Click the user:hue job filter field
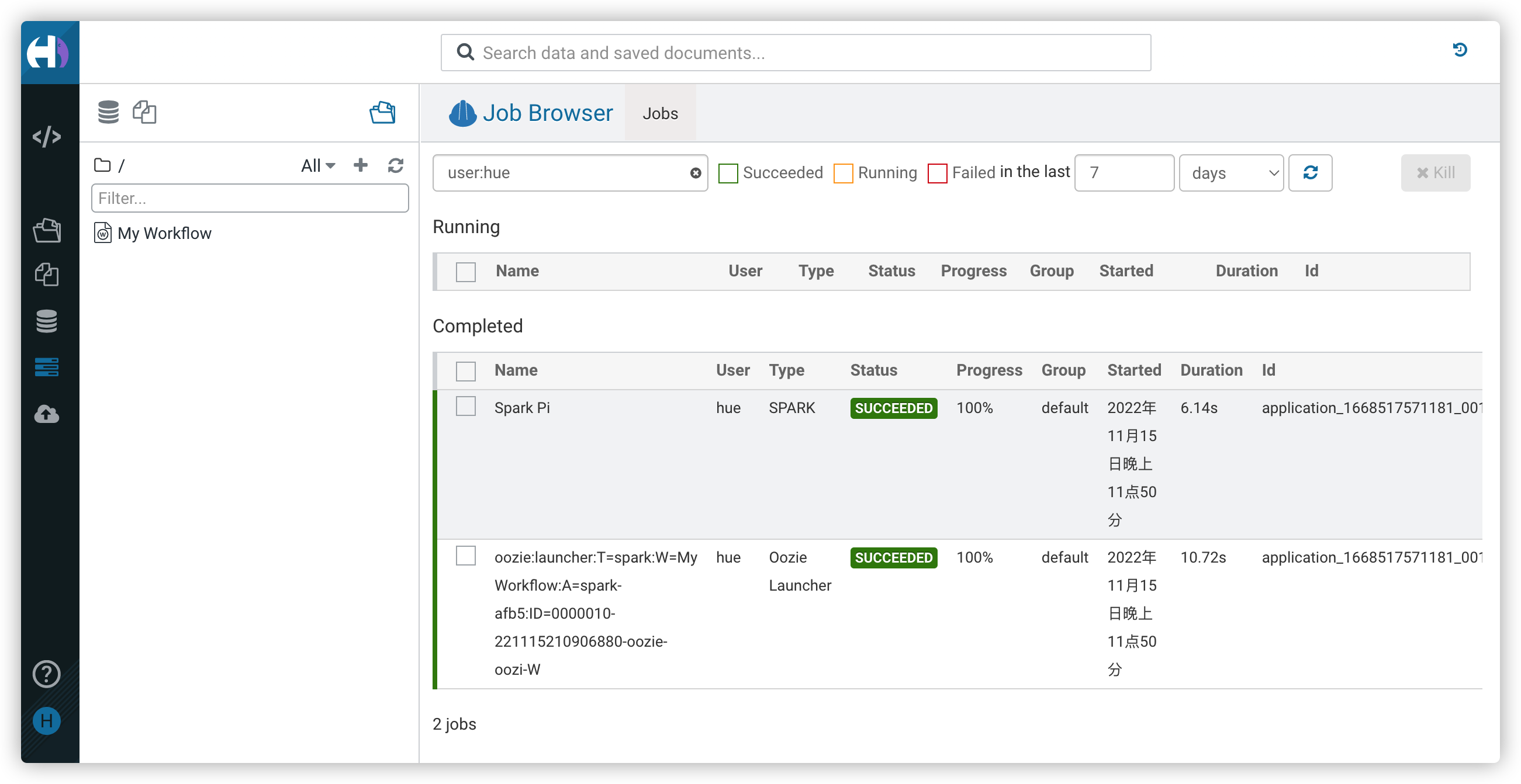 pos(570,173)
